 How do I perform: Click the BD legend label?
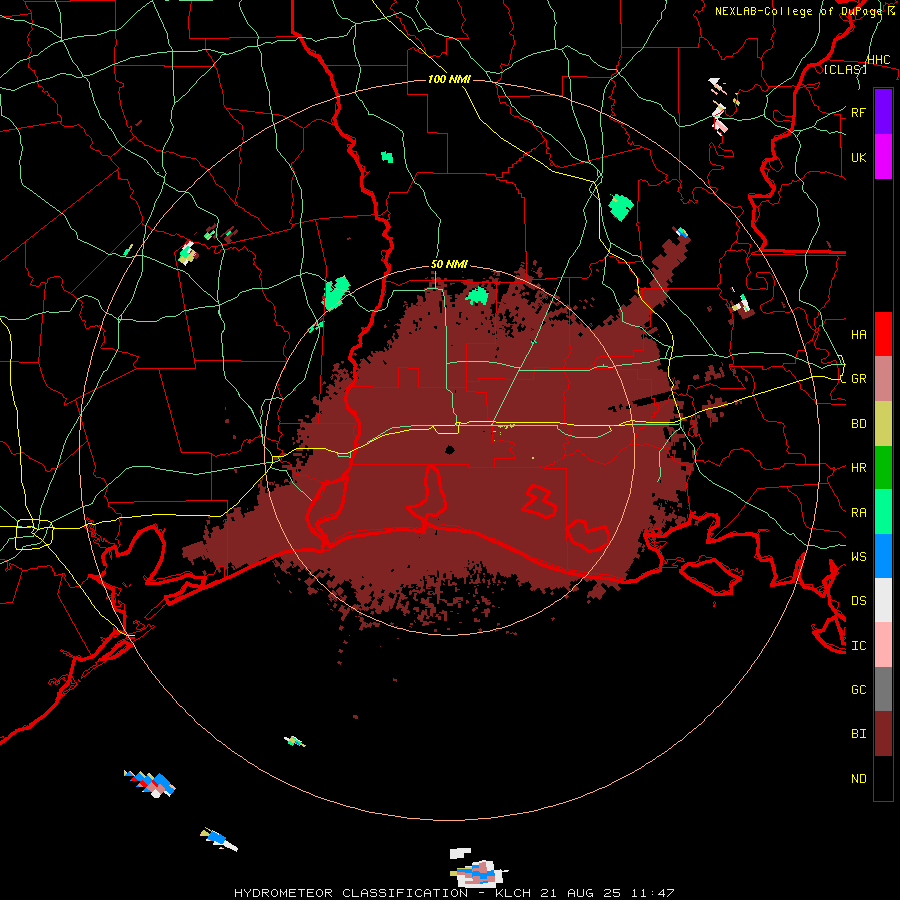point(858,424)
